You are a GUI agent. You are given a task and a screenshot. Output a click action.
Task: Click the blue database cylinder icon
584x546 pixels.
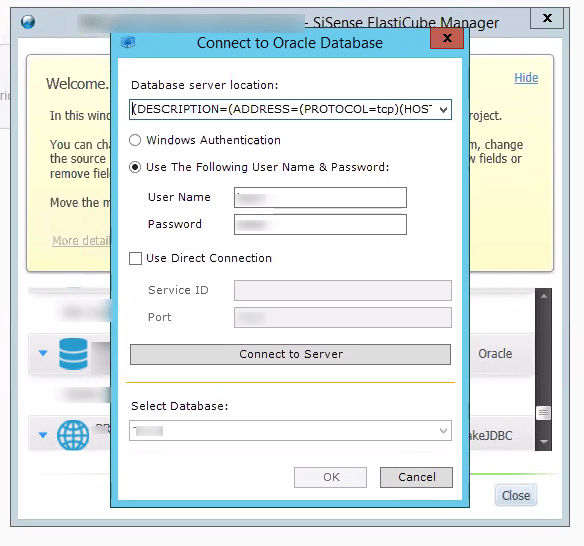click(73, 354)
